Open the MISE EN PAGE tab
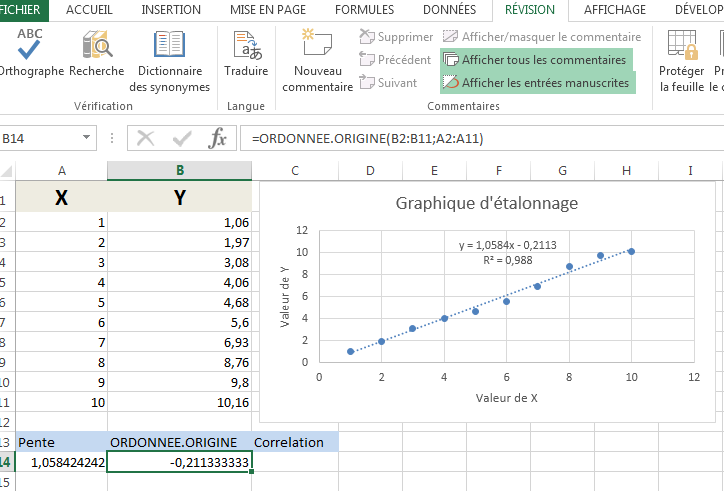The image size is (724, 491). tap(268, 10)
